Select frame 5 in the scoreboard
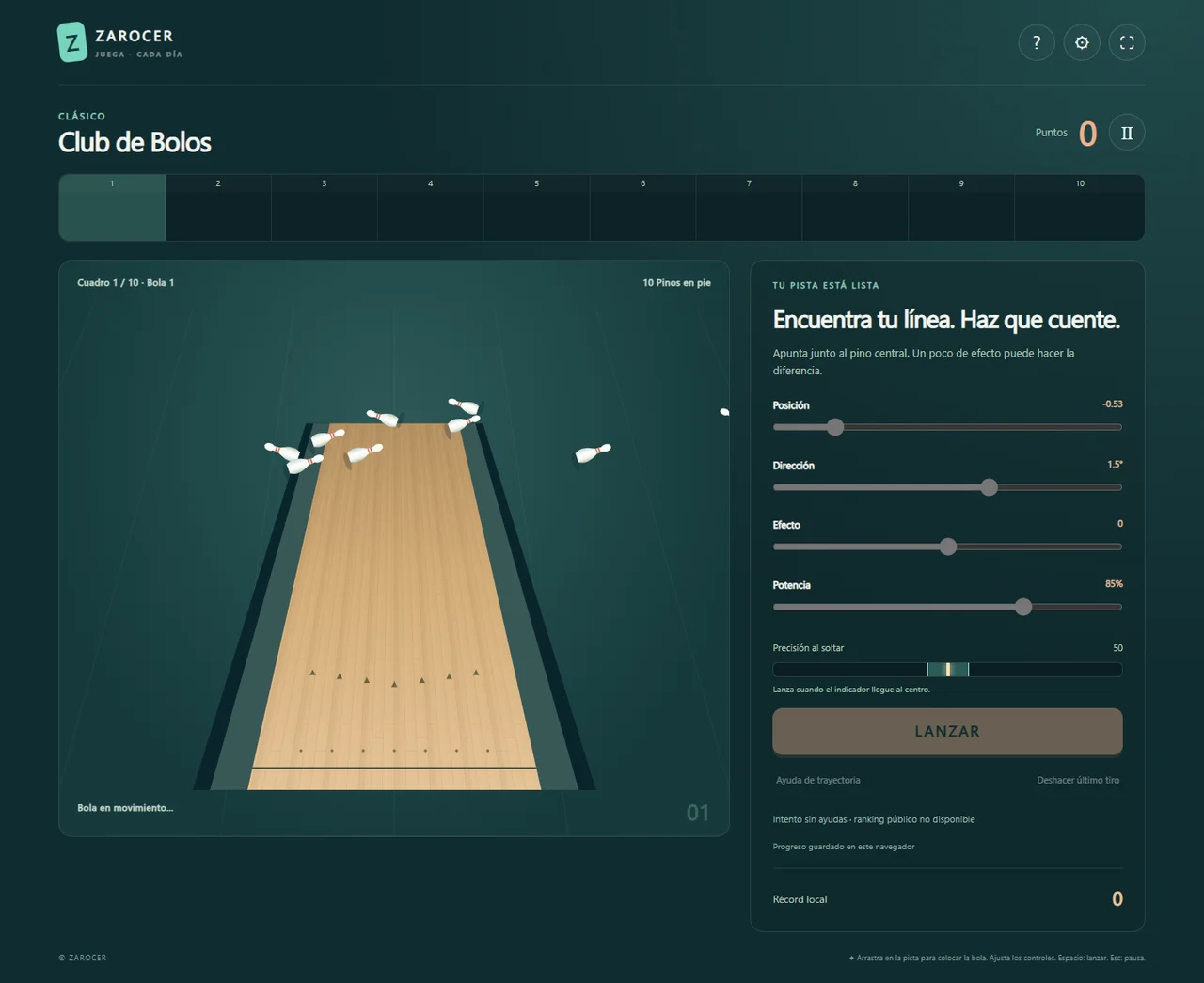The width and height of the screenshot is (1204, 983). 537,208
